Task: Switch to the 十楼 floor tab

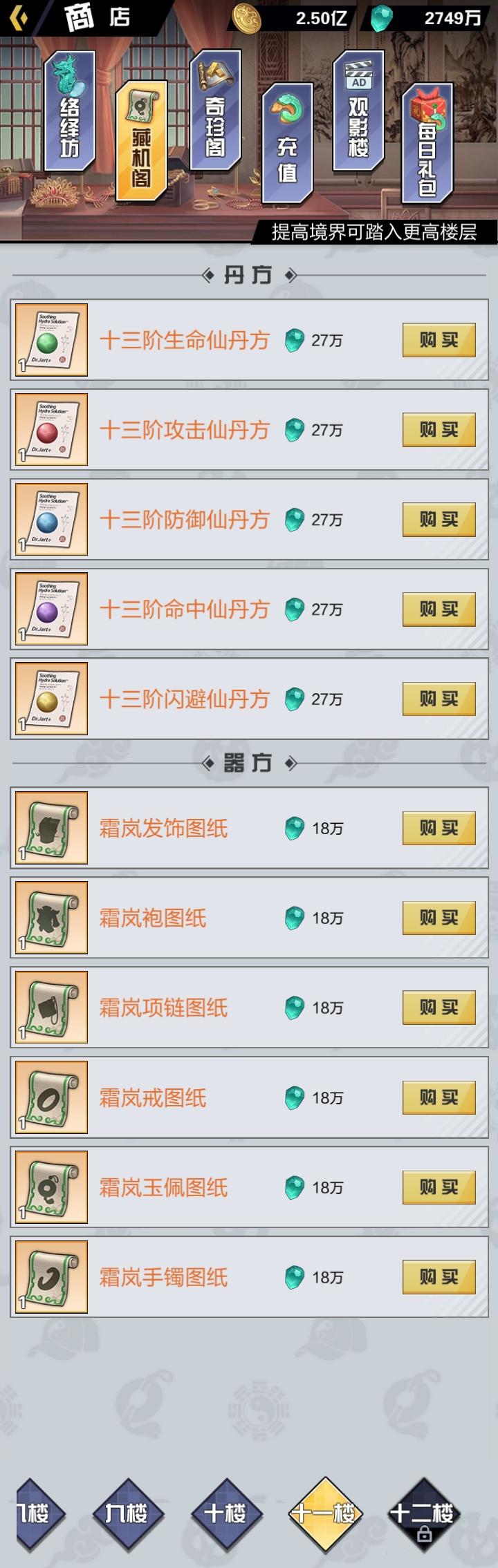Action: (x=226, y=1513)
